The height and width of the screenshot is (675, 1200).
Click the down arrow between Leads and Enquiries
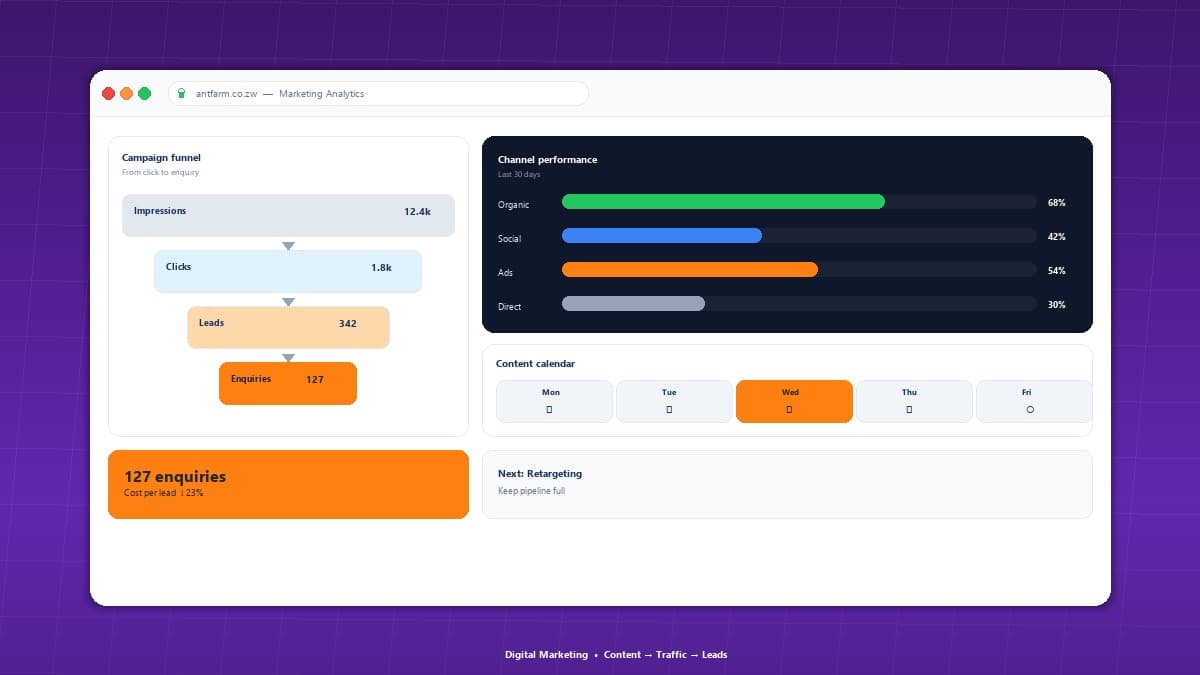[x=288, y=358]
